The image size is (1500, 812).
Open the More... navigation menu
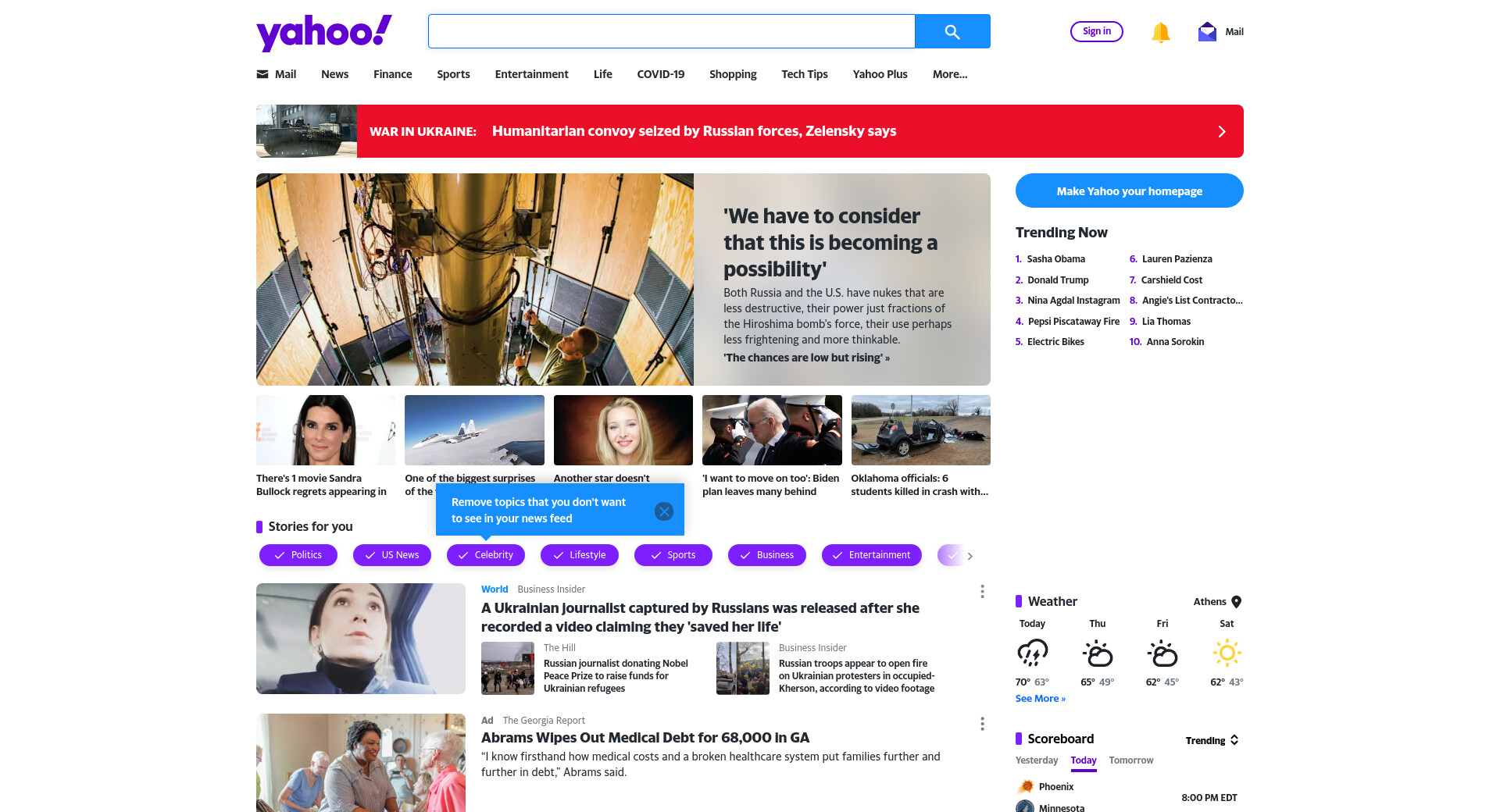point(949,74)
